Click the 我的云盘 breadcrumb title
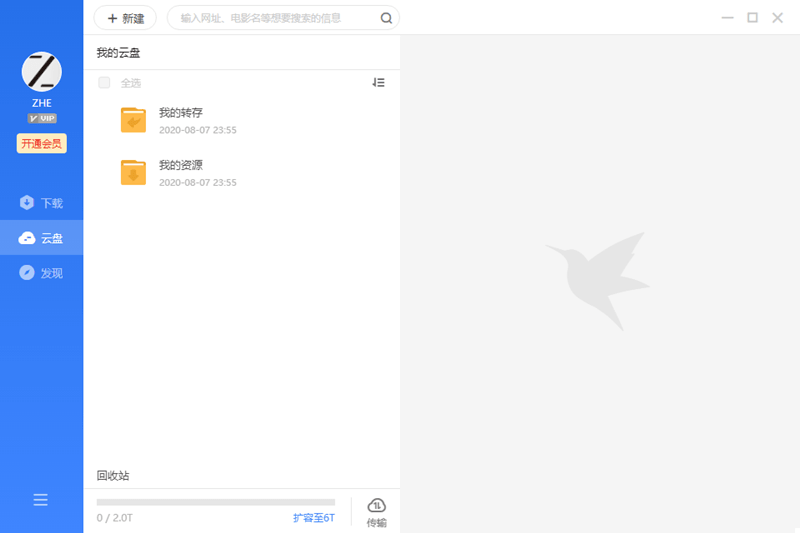The width and height of the screenshot is (800, 533). [x=118, y=53]
